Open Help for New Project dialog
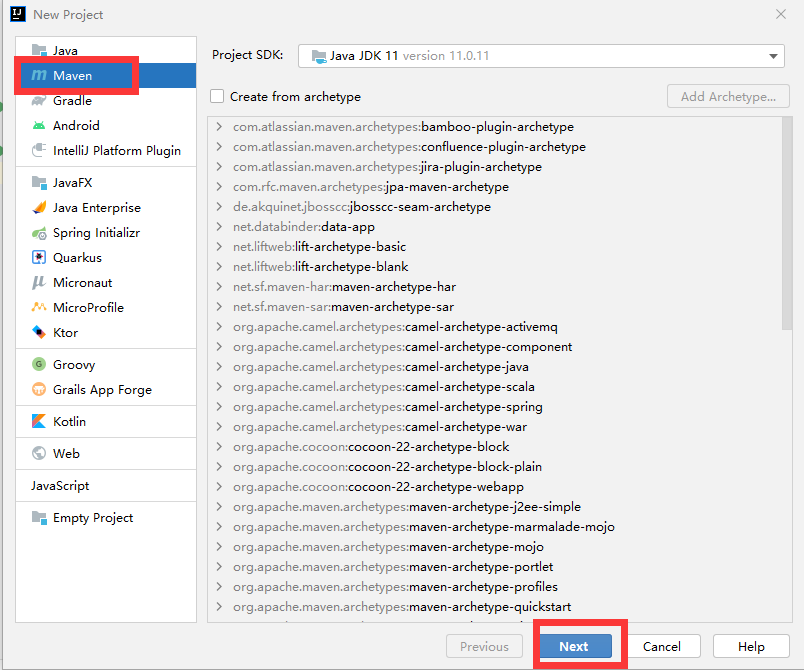 [751, 646]
